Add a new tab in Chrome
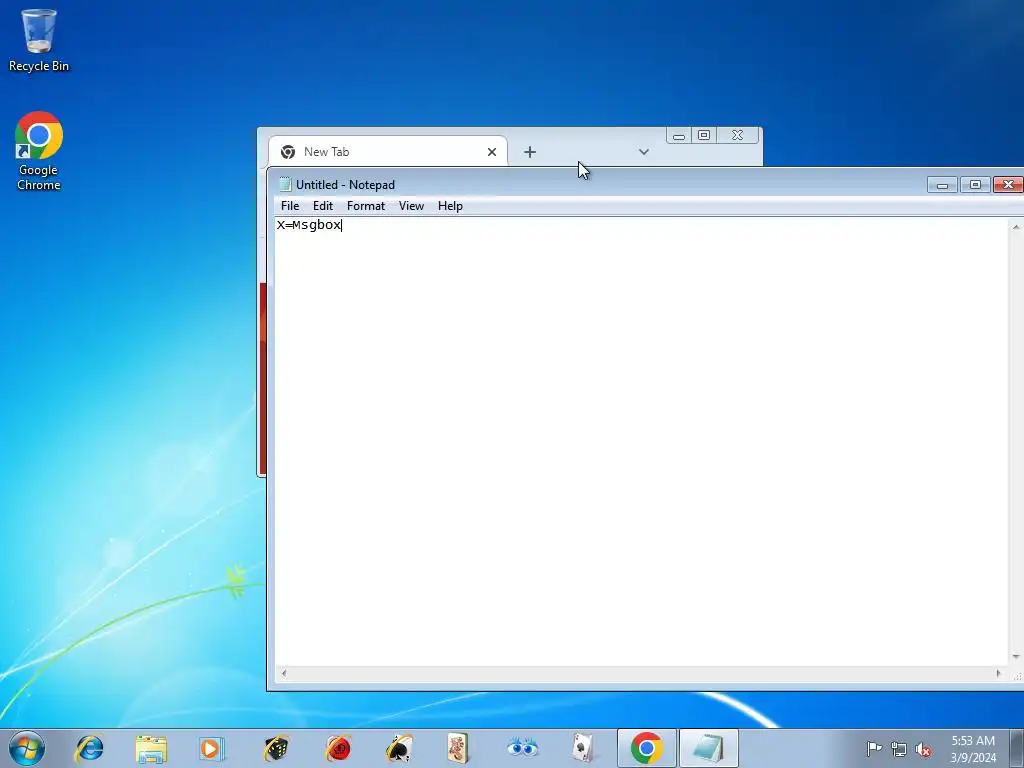Image resolution: width=1024 pixels, height=768 pixels. 530,152
